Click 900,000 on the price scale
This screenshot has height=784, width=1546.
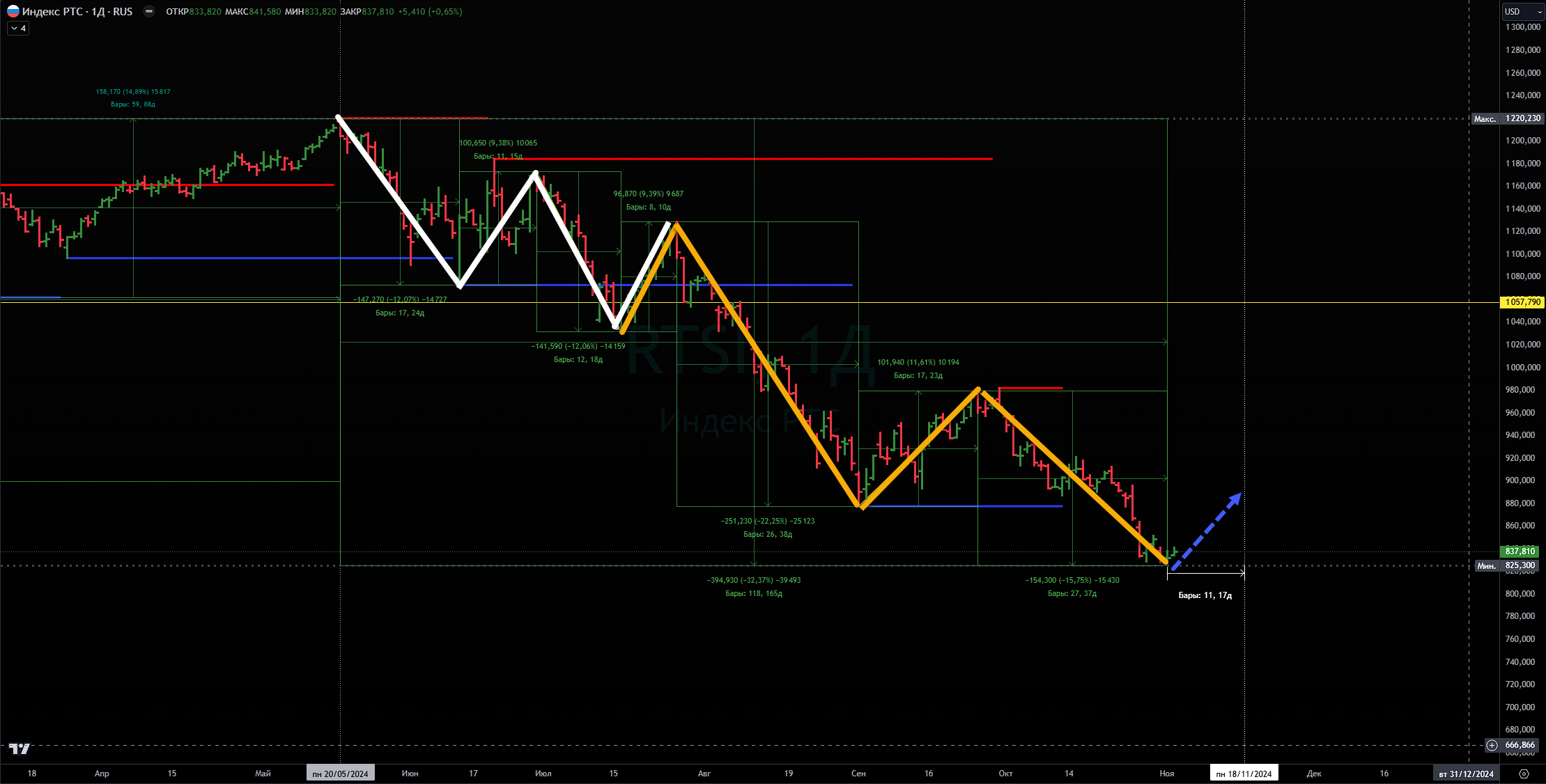click(1520, 480)
